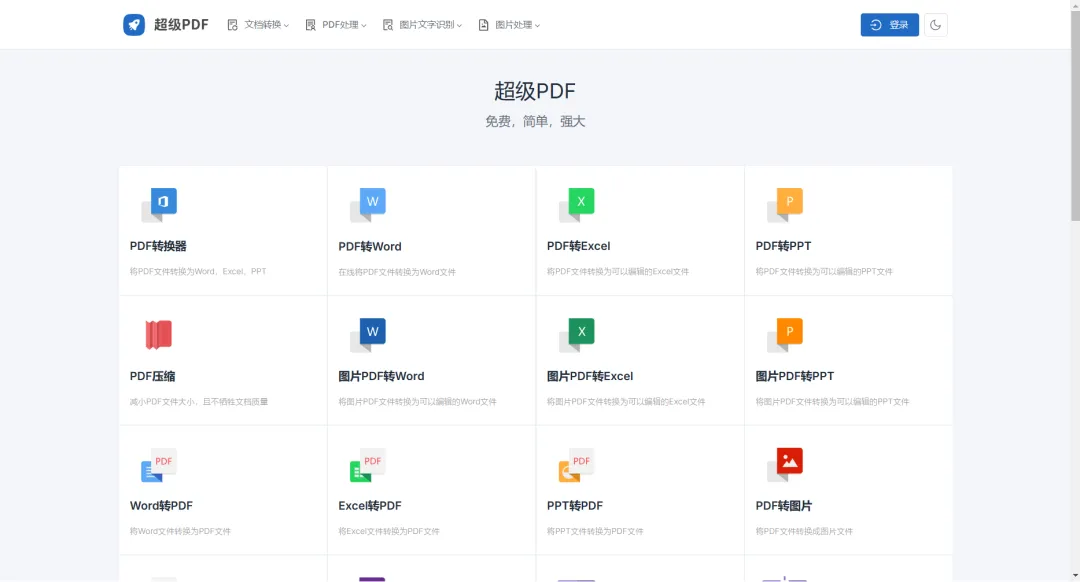1080x582 pixels.
Task: Expand the 图片处理 dropdown chevron
Action: click(x=537, y=25)
